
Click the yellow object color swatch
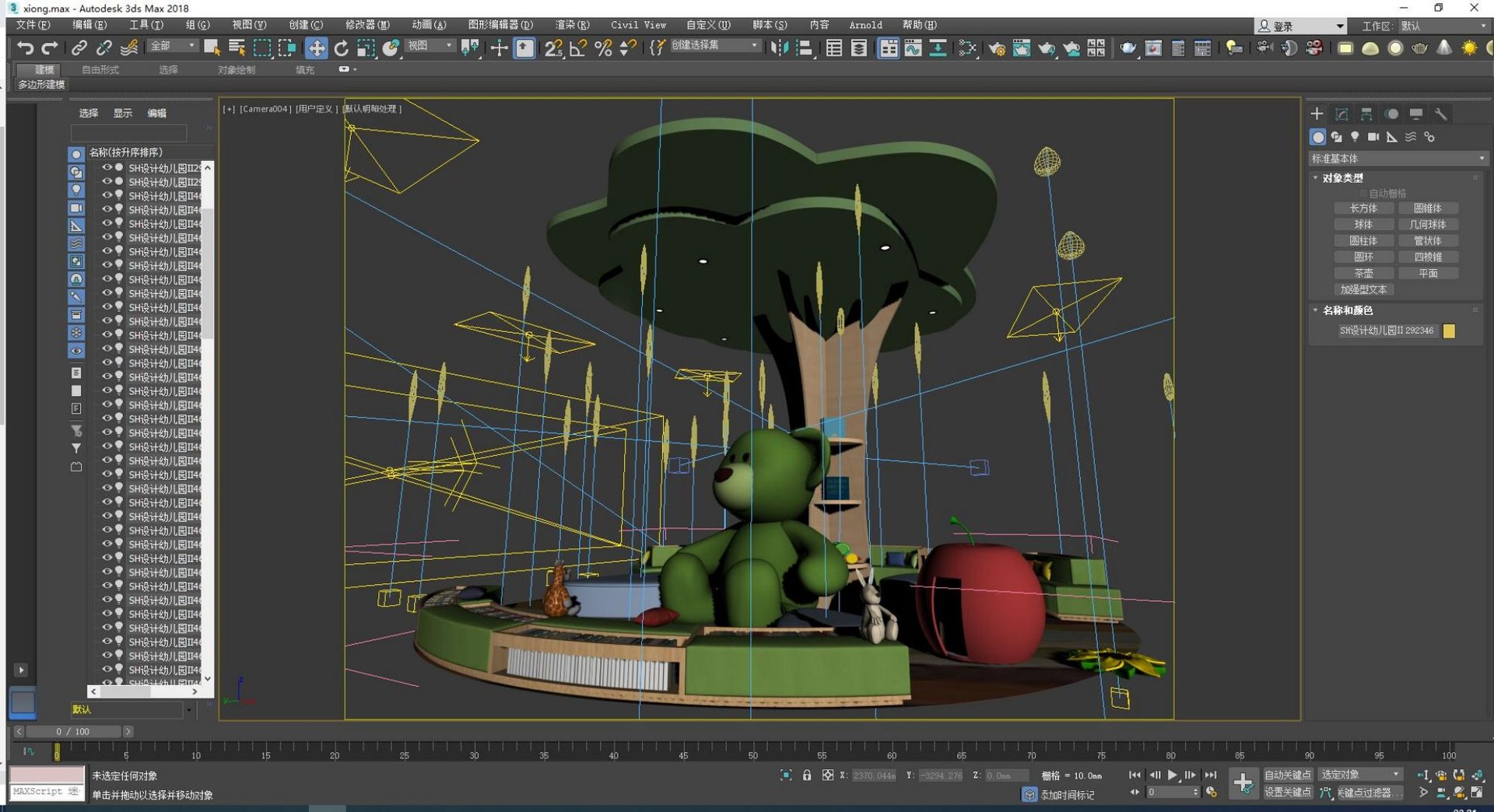[x=1449, y=331]
